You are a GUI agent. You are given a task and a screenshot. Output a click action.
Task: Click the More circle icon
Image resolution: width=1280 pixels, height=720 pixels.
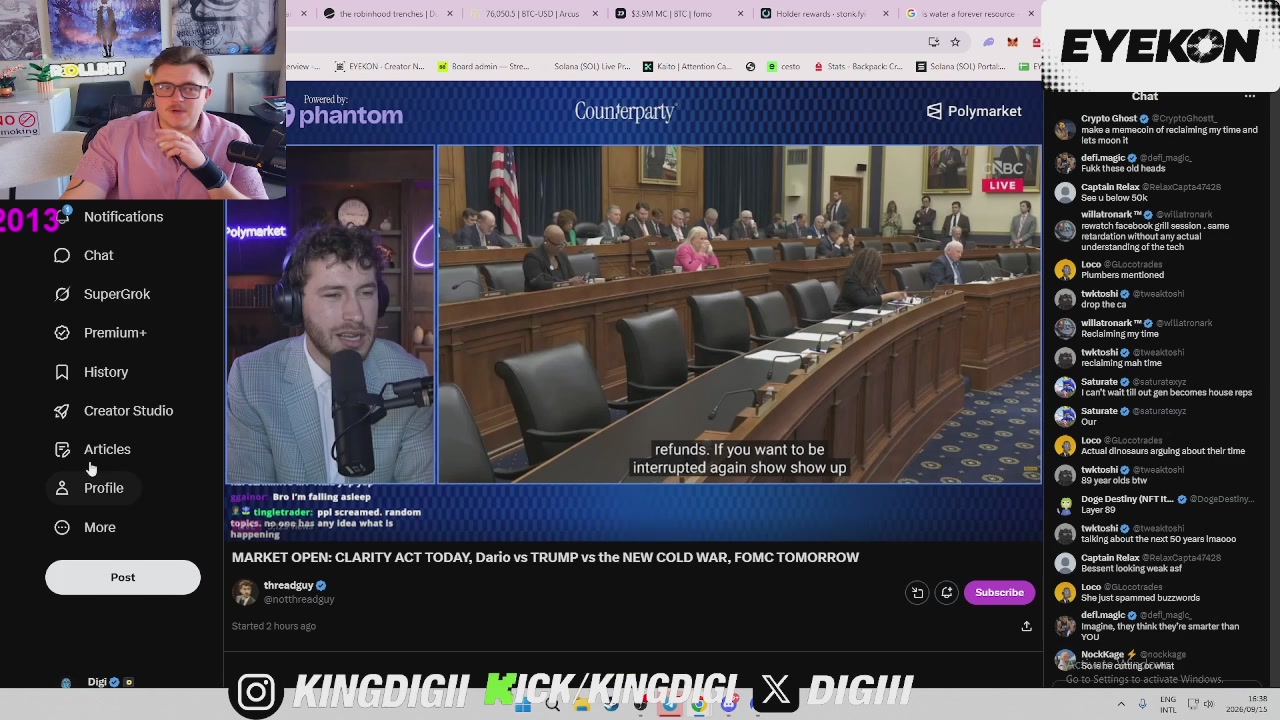tap(62, 527)
